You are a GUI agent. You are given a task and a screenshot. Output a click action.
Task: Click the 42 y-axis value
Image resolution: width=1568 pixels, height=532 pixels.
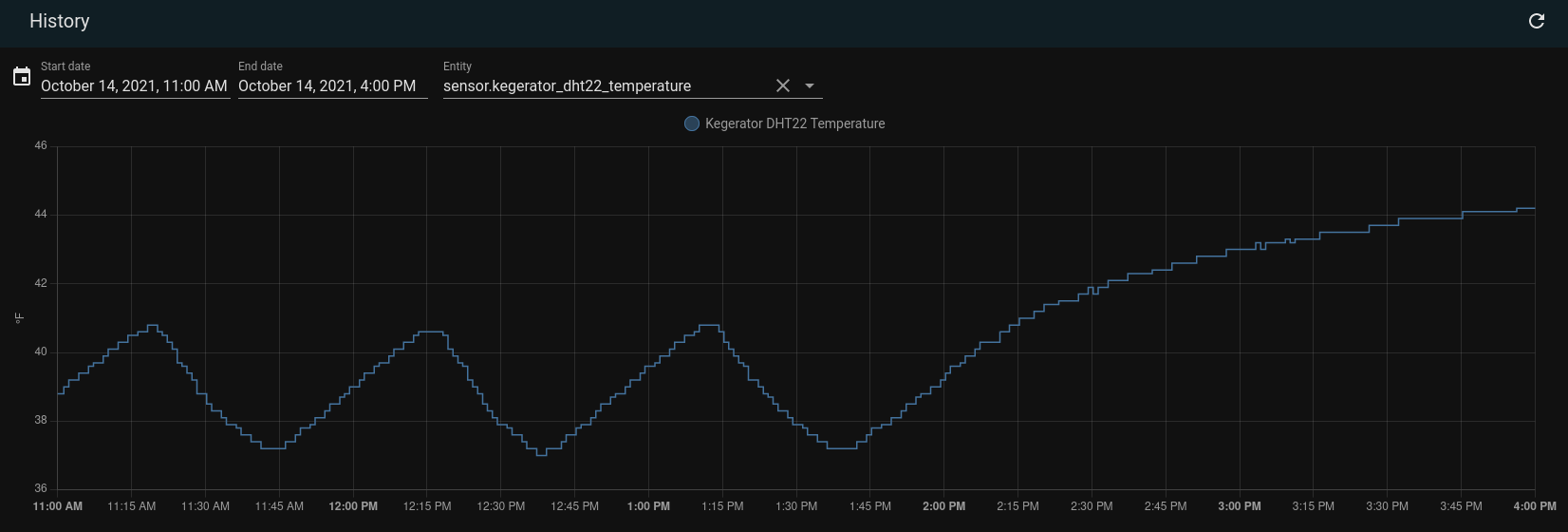[x=41, y=283]
